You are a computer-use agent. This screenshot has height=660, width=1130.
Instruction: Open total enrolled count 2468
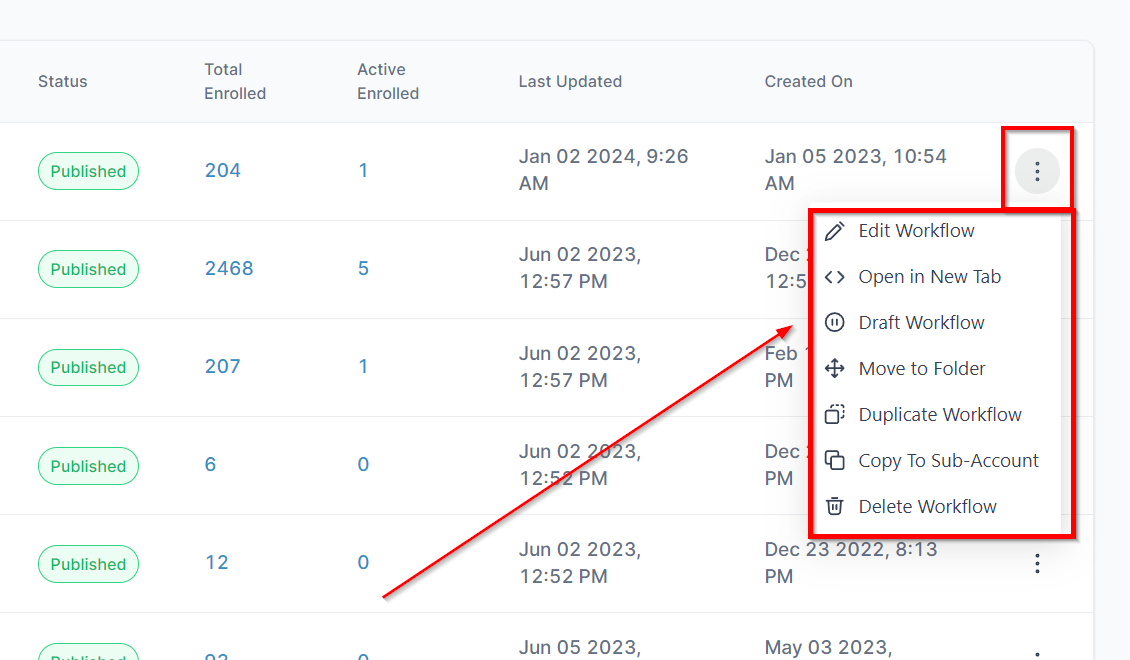click(229, 269)
